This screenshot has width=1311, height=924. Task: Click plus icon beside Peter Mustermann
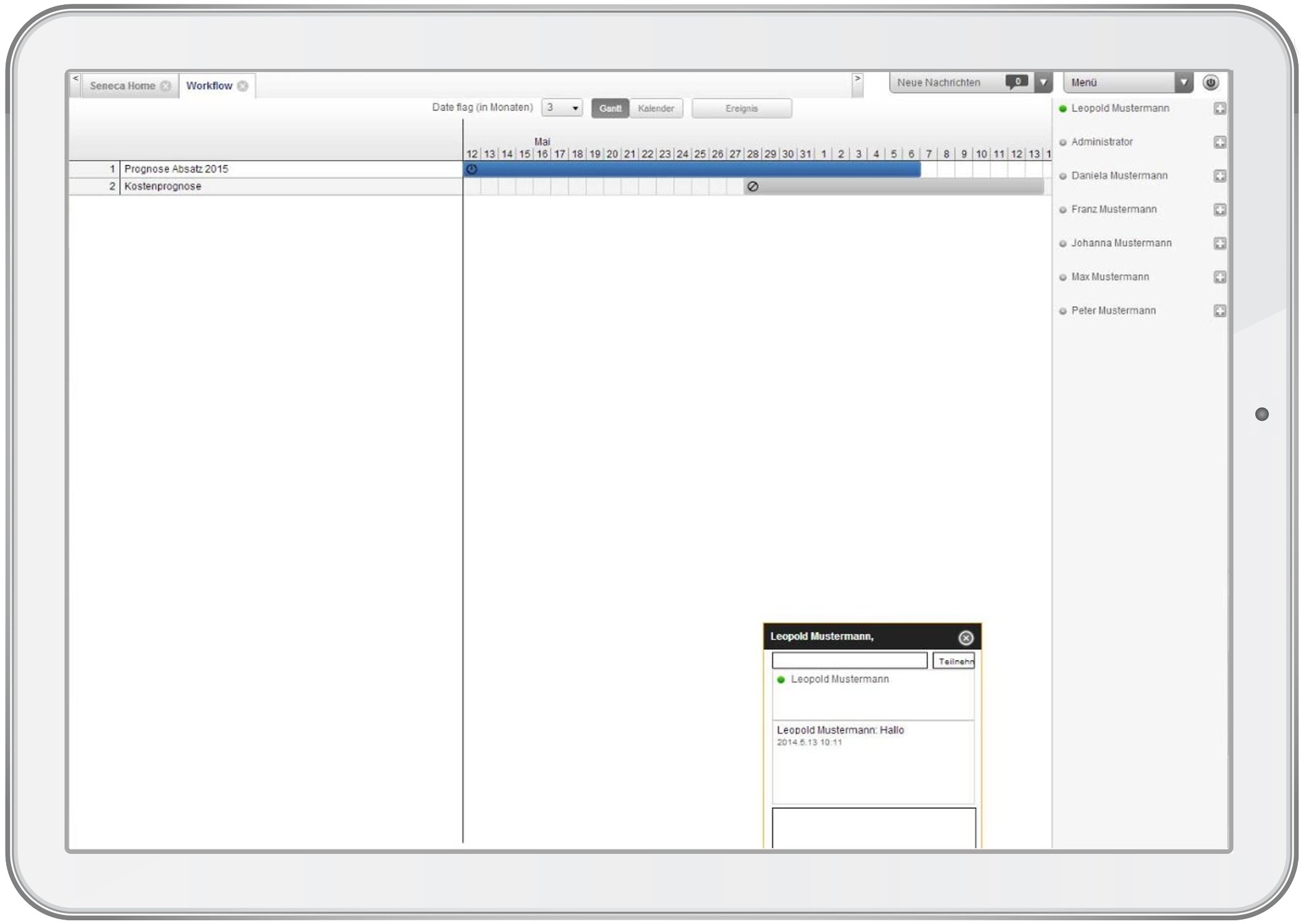point(1219,311)
